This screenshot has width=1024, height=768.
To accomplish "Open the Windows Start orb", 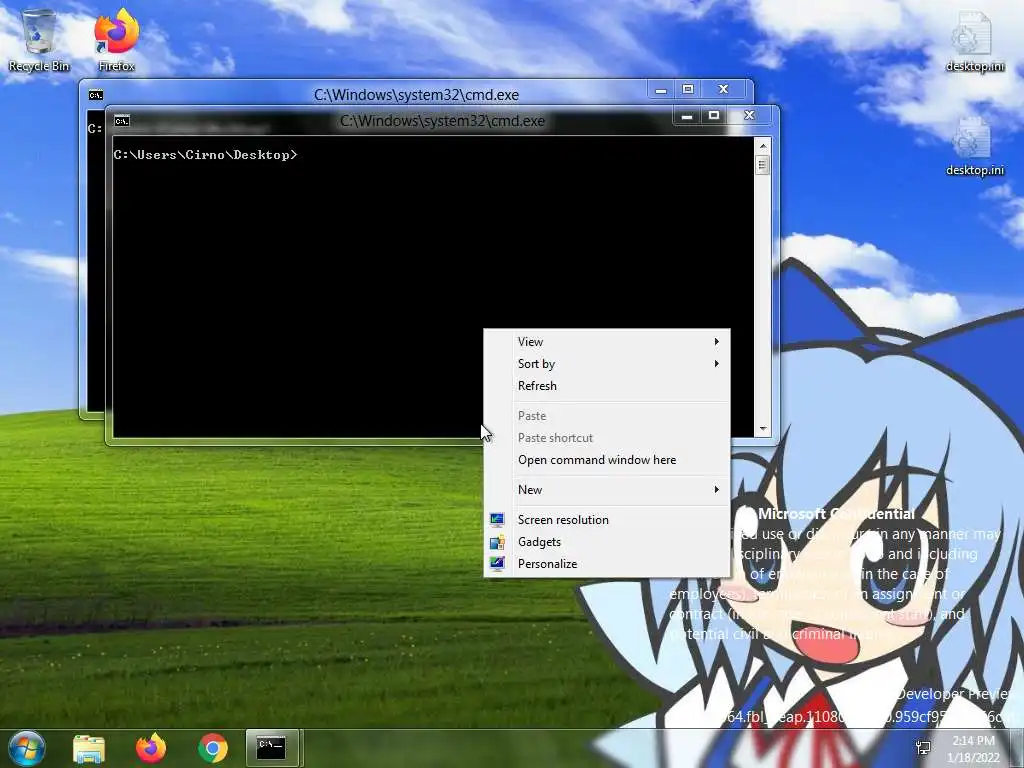I will coord(27,748).
